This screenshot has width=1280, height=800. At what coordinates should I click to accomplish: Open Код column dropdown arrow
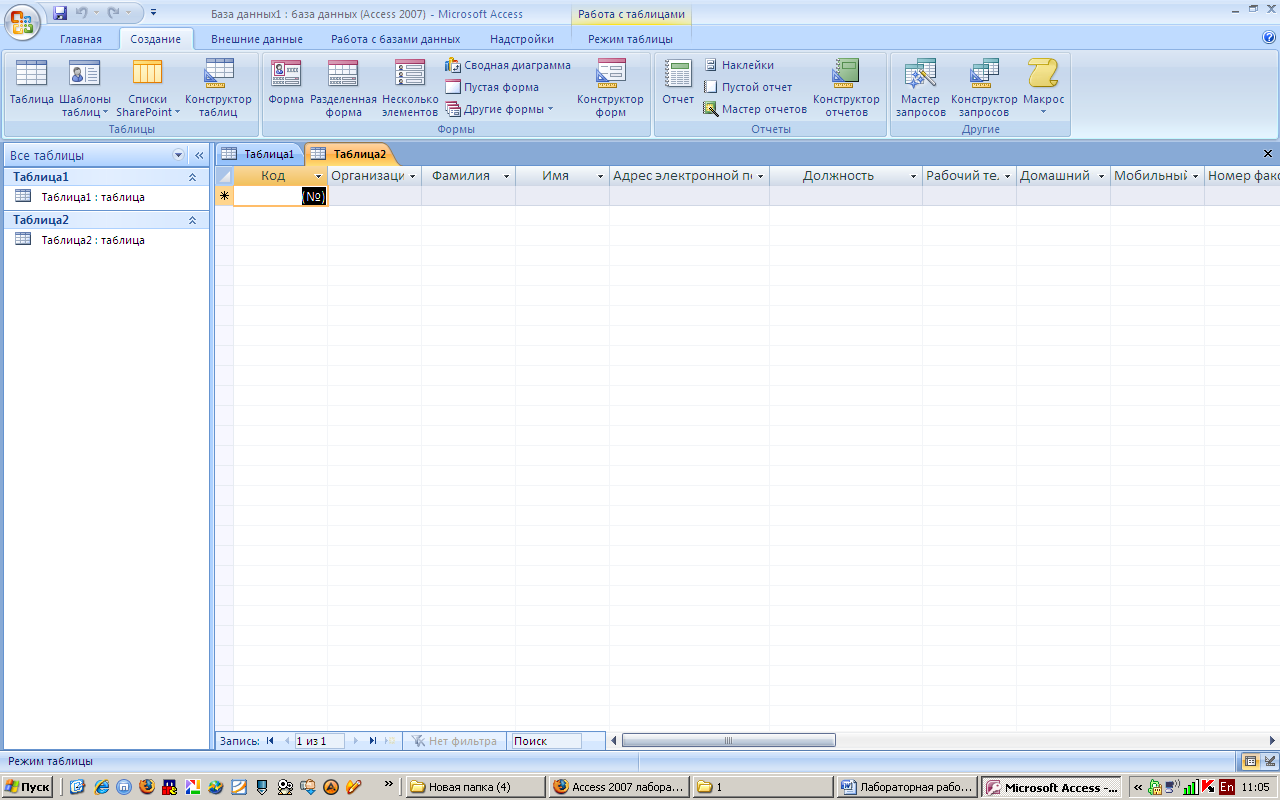coord(319,176)
